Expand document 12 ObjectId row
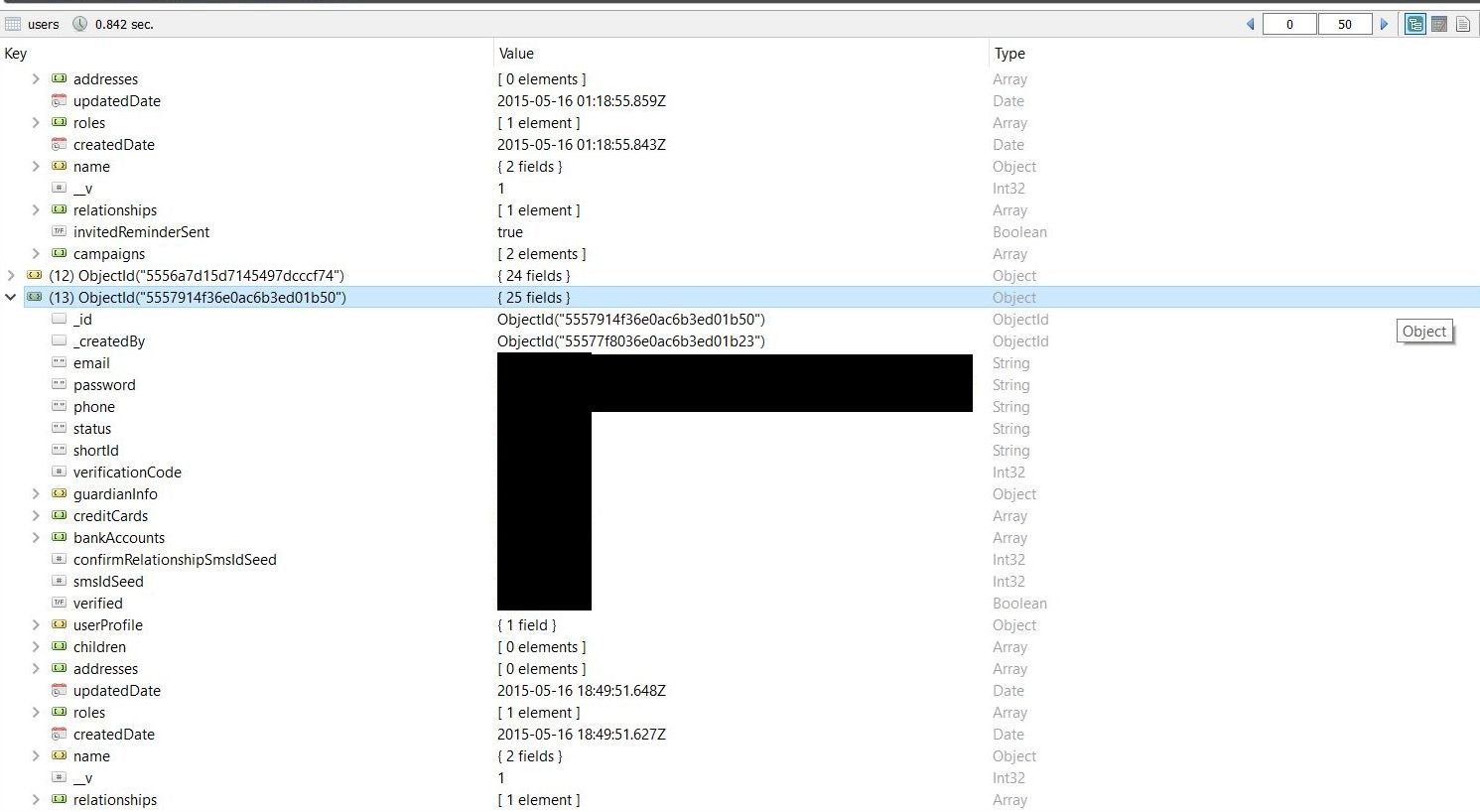 click(11, 276)
